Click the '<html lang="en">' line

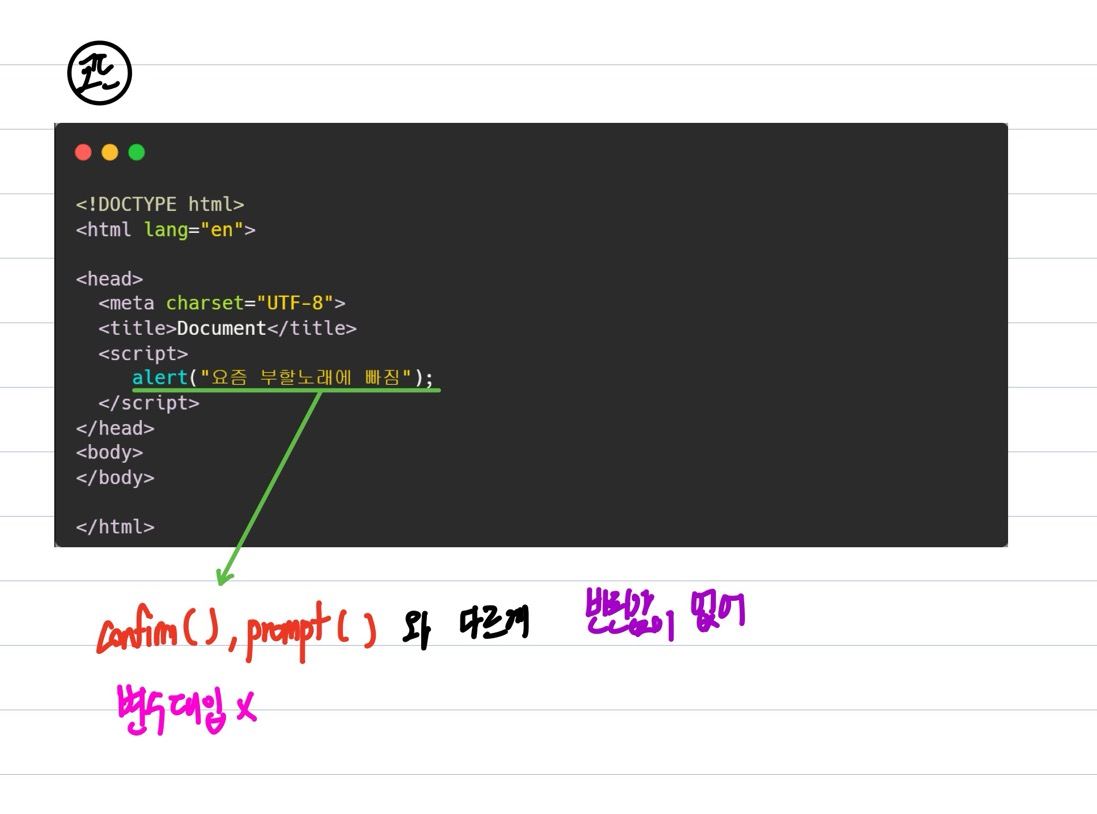[166, 230]
